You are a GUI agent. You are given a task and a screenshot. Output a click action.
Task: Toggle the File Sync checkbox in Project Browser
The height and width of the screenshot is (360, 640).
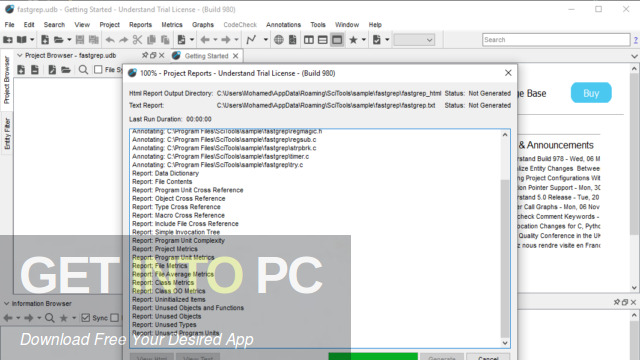pos(98,70)
